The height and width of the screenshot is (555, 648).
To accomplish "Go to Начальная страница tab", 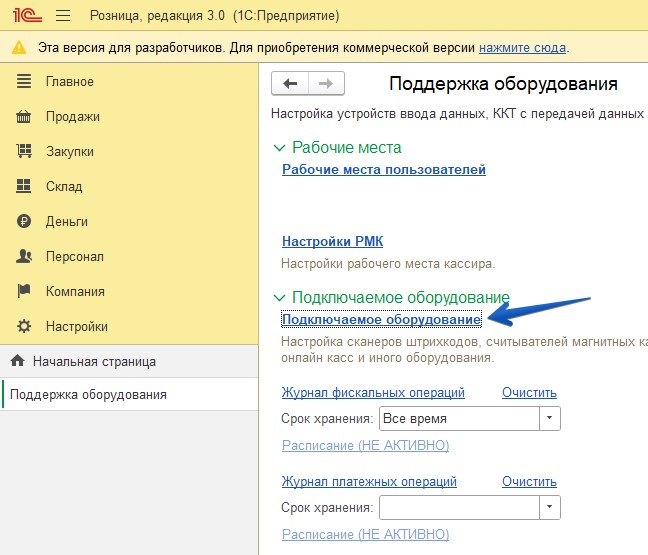I will (93, 361).
